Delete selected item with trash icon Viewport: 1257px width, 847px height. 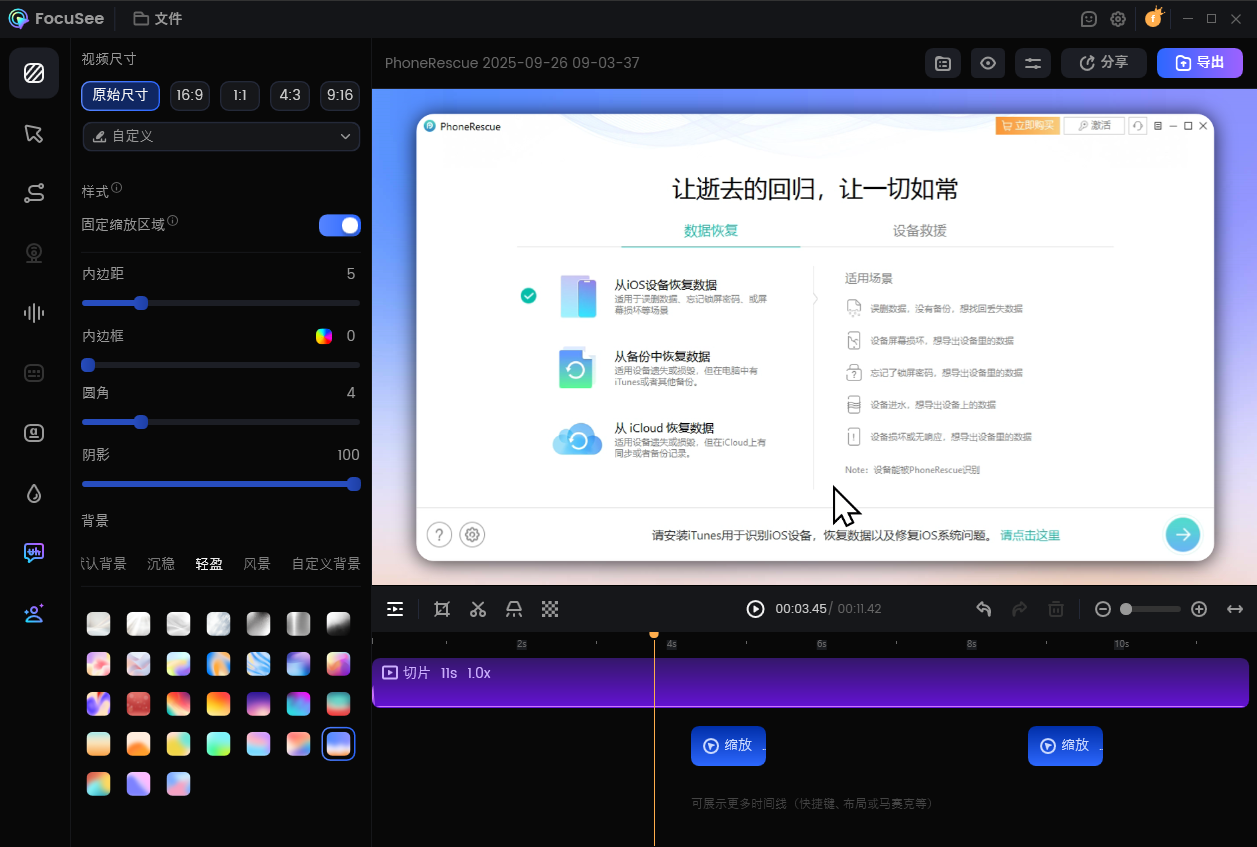coord(1056,609)
